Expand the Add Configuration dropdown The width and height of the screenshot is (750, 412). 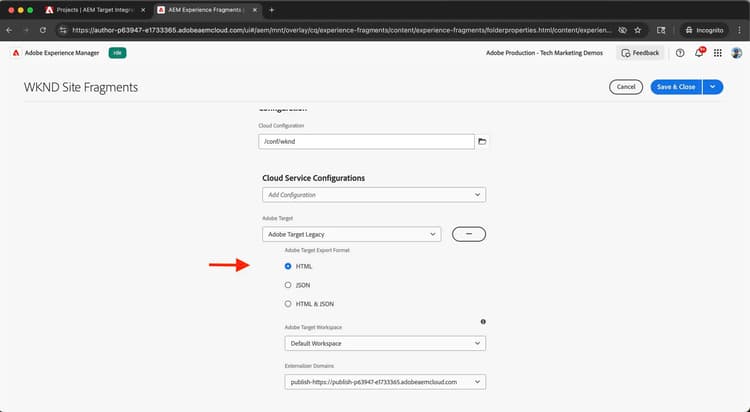373,195
